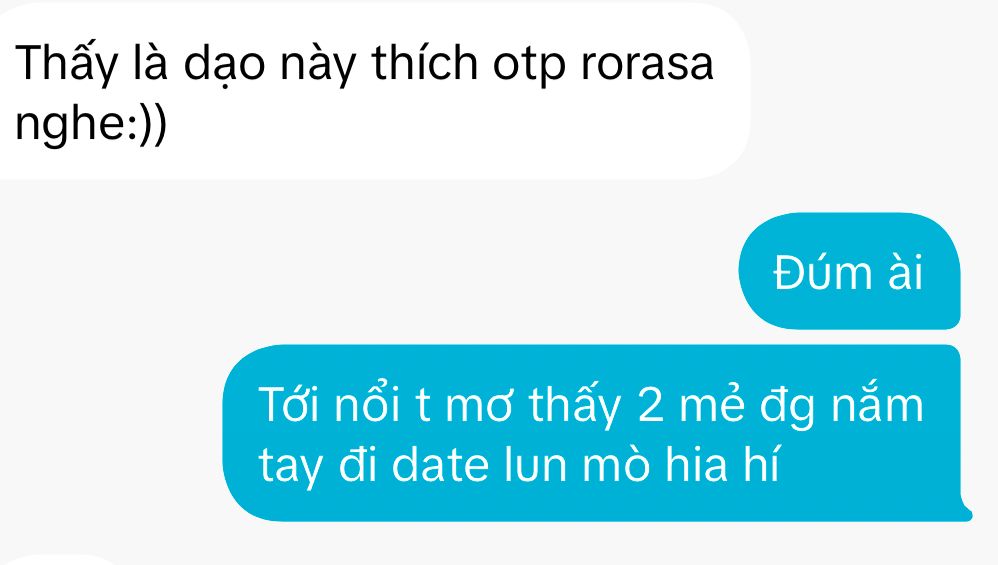Select the blue "Đúm ài" message bubble
The height and width of the screenshot is (565, 998).
(849, 271)
